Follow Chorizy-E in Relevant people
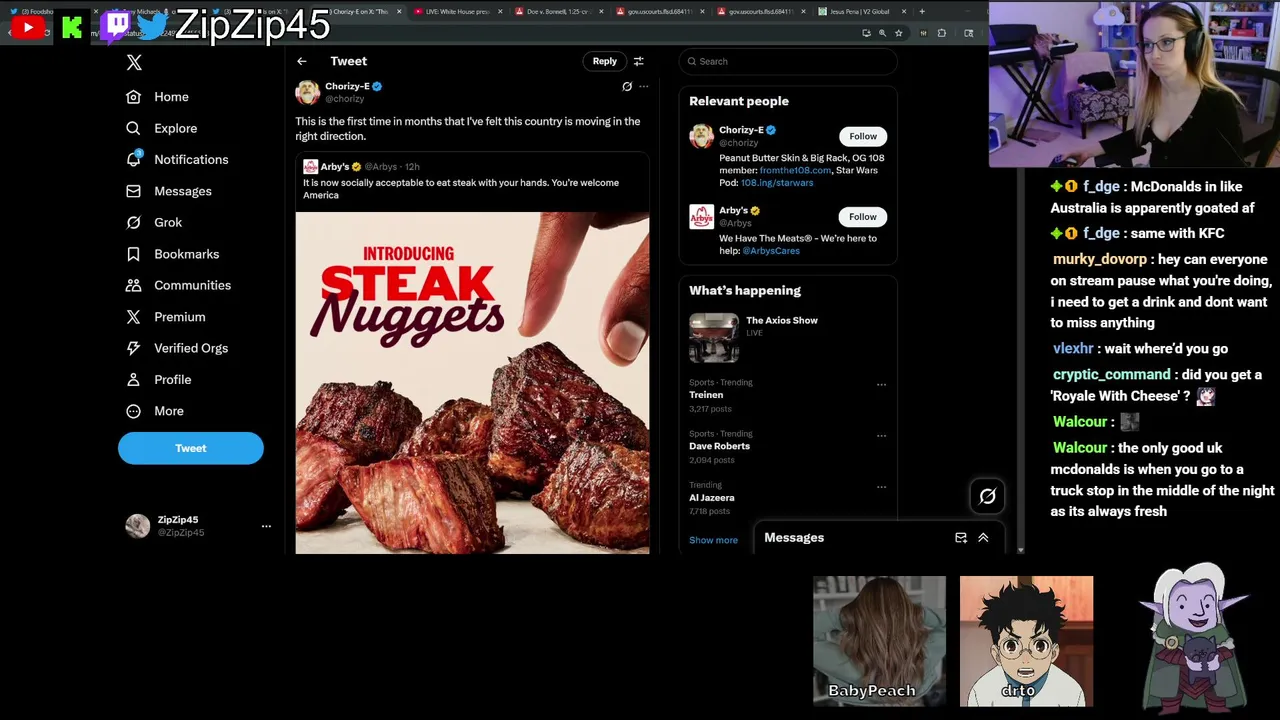 (x=863, y=136)
